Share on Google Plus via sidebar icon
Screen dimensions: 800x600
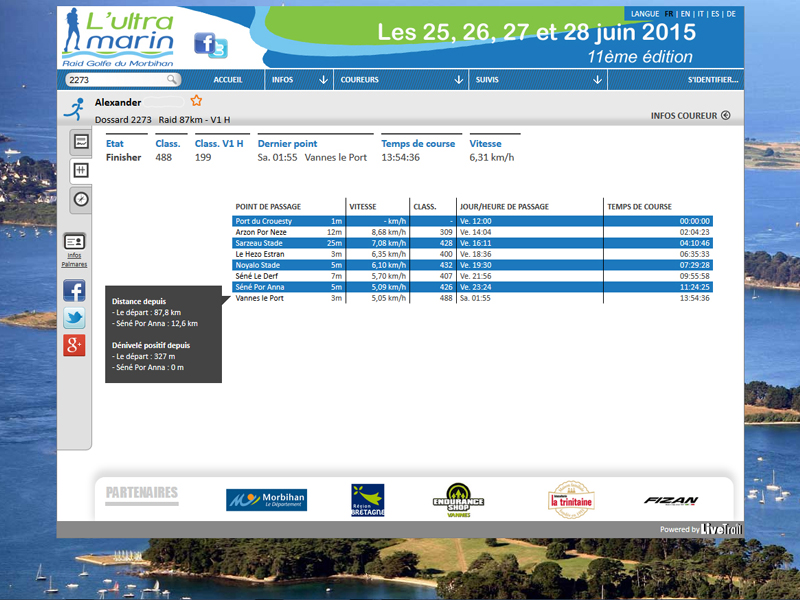(x=74, y=346)
